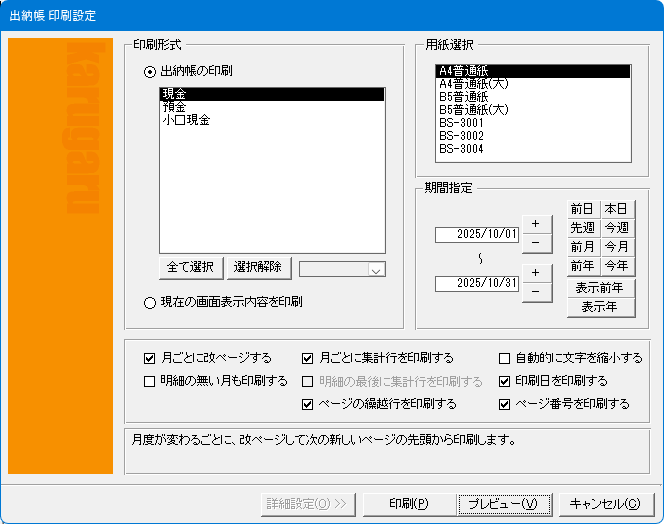
Task: Select 現在の画面表示内容を印刷 radio option
Action: [151, 301]
